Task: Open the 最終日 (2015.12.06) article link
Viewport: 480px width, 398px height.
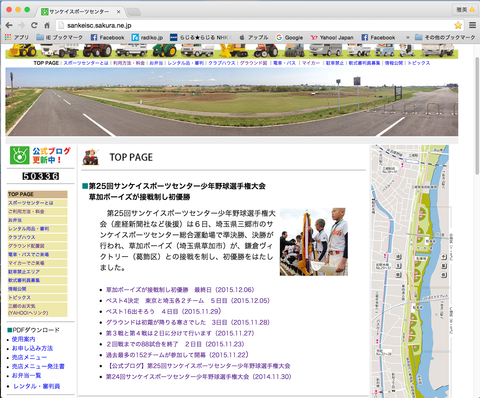Action: (x=180, y=290)
